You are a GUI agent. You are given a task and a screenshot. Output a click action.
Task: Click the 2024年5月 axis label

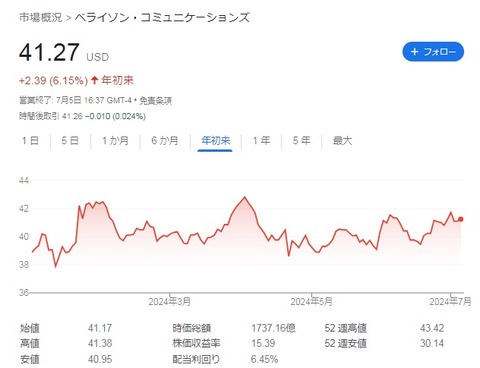311,302
